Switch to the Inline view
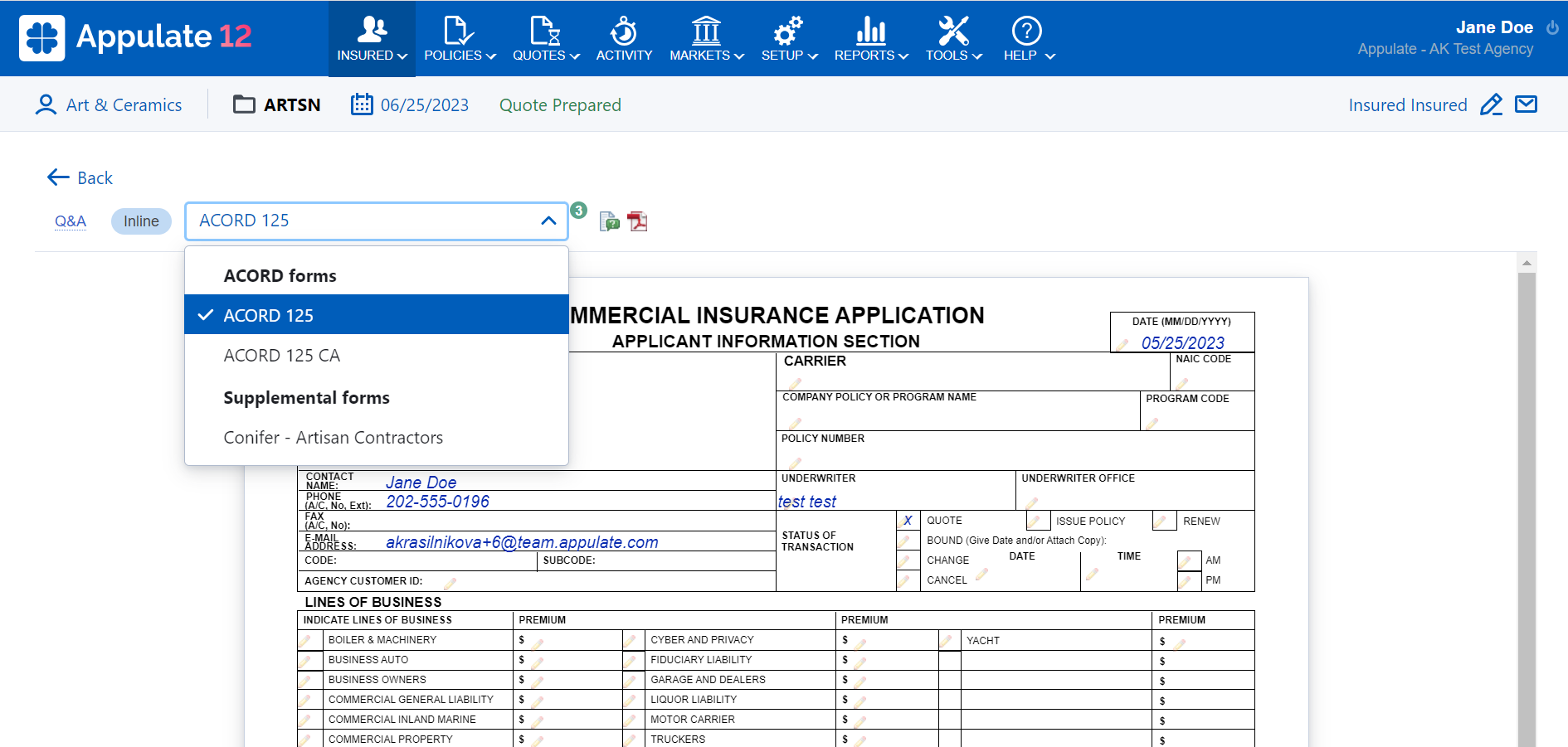Screen dimensions: 1568x747 point(141,221)
